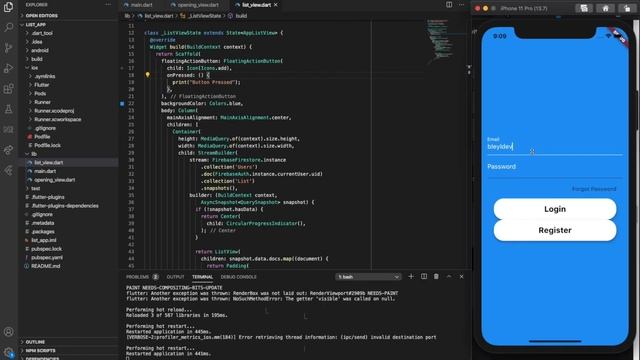Click the code minimap overview
The image size is (640, 360).
[440, 41]
